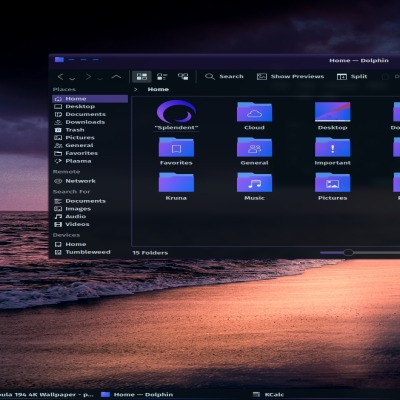Select the Desktop folder thumbnail

[x=332, y=112]
